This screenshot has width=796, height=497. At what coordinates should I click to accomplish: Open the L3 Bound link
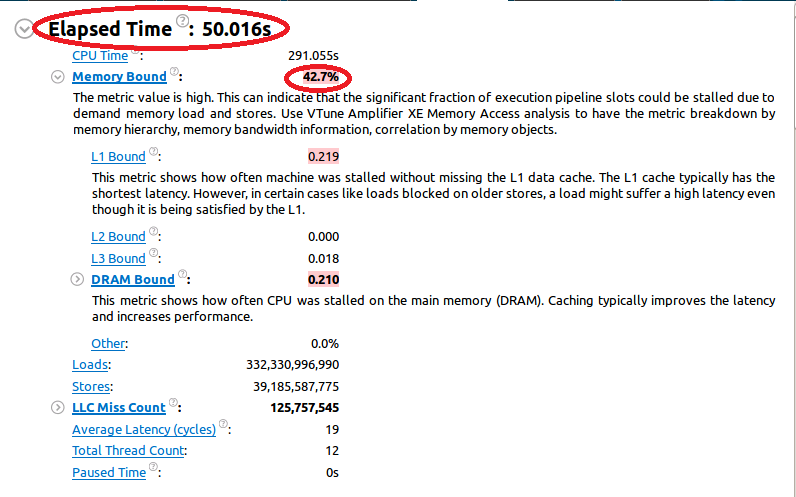[x=118, y=258]
